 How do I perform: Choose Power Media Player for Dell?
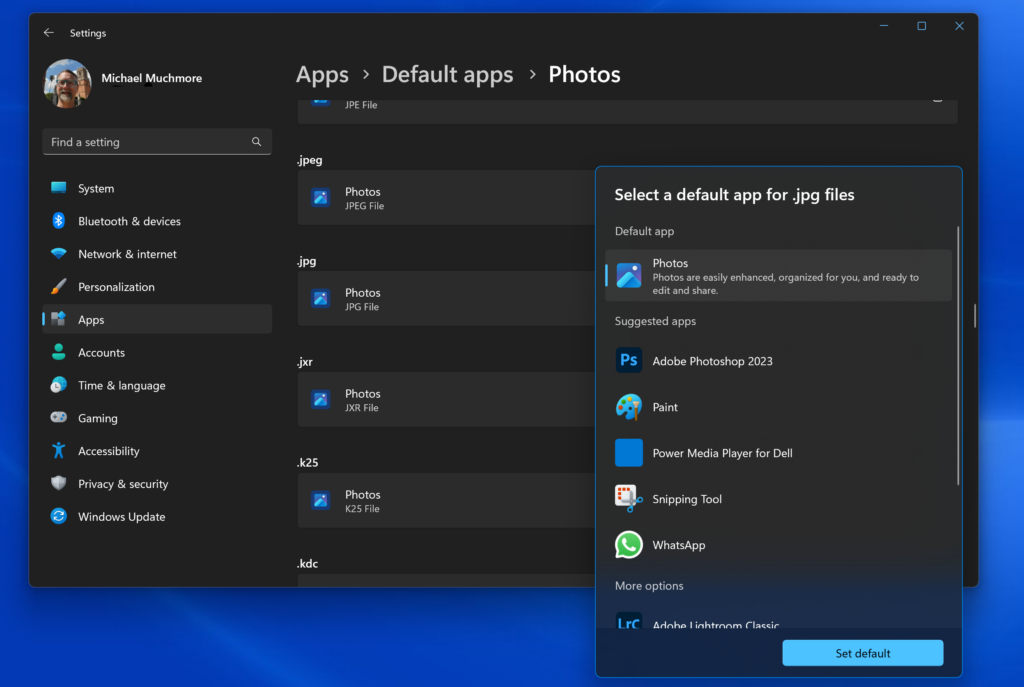pyautogui.click(x=722, y=453)
